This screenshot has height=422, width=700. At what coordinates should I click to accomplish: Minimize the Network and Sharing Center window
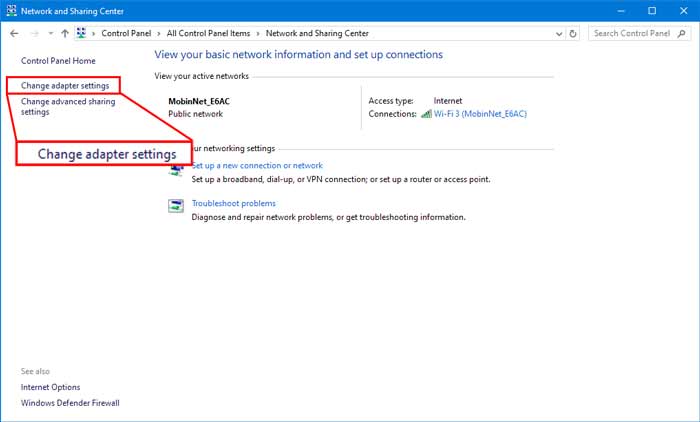[621, 11]
